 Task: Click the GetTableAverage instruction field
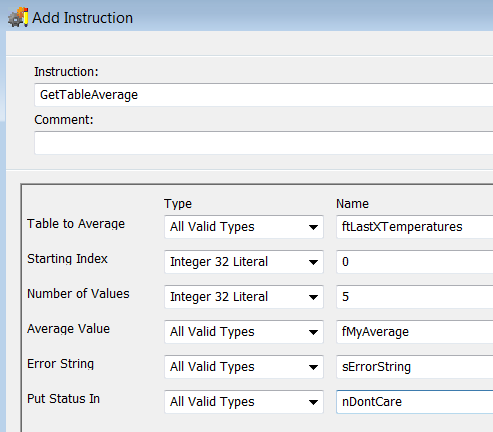pyautogui.click(x=264, y=95)
